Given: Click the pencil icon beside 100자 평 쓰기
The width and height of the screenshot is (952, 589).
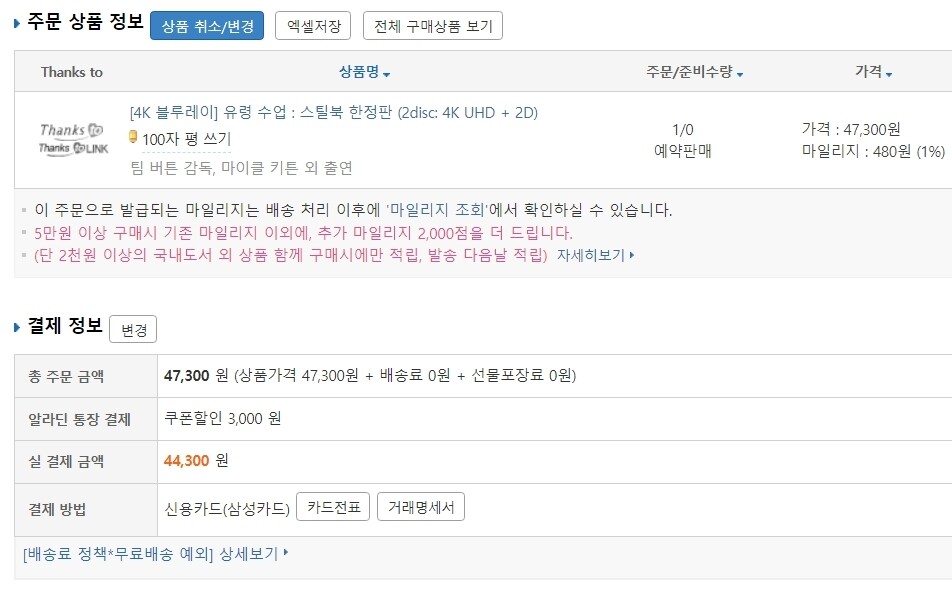Looking at the screenshot, I should coord(133,137).
